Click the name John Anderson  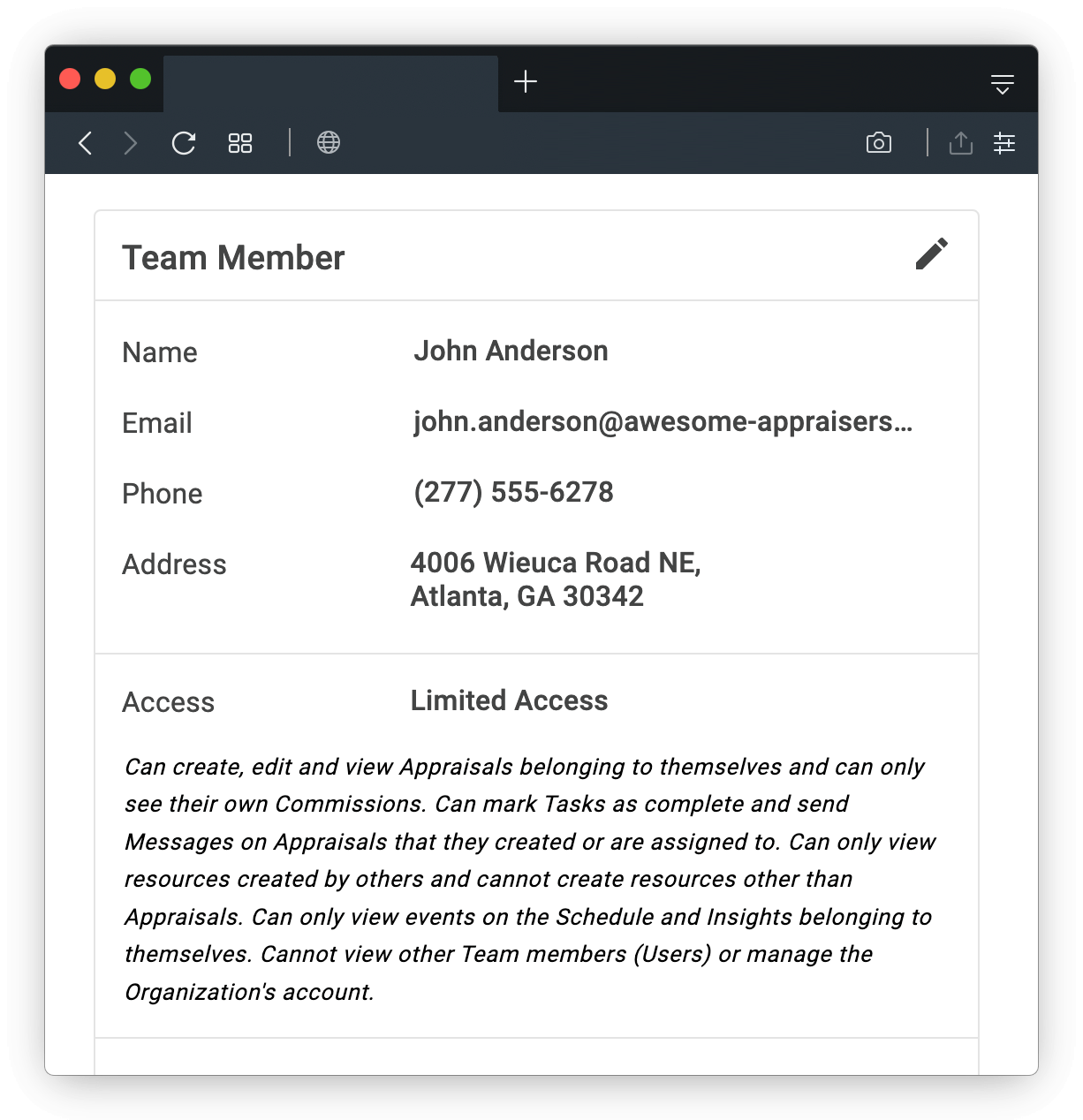click(511, 351)
